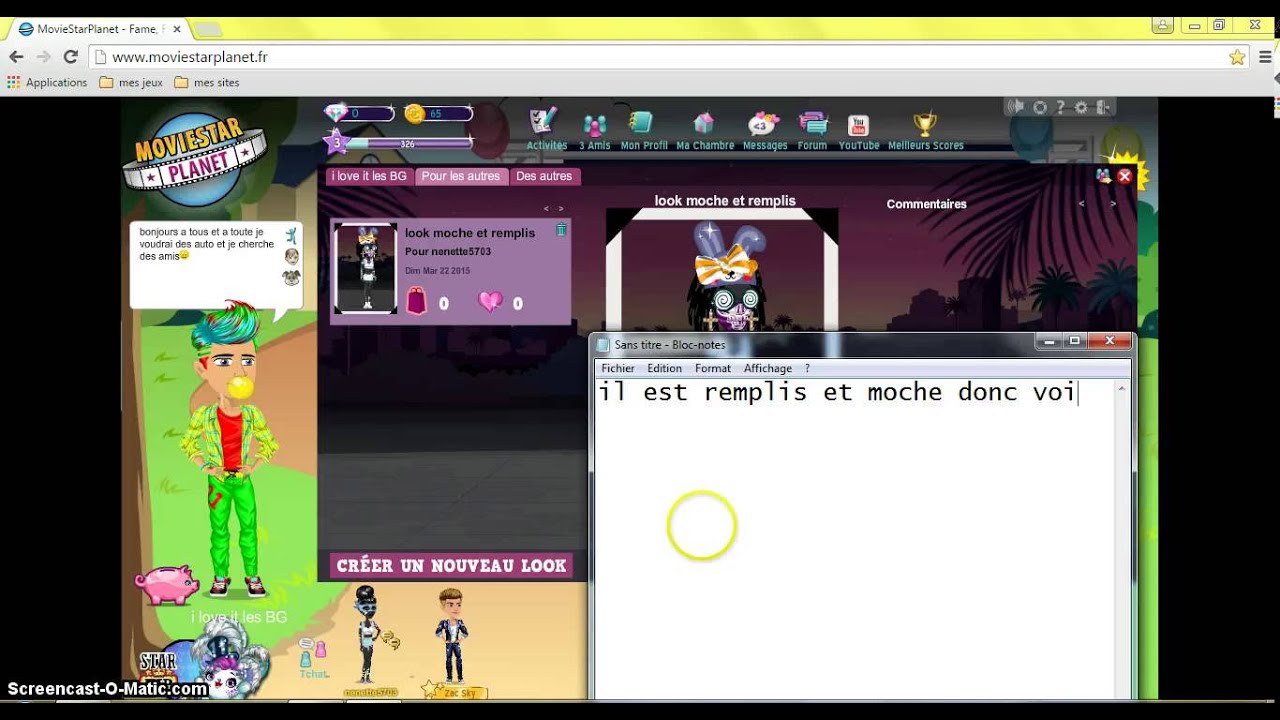Click the pink piggy bank
1280x720 pixels.
coord(167,585)
